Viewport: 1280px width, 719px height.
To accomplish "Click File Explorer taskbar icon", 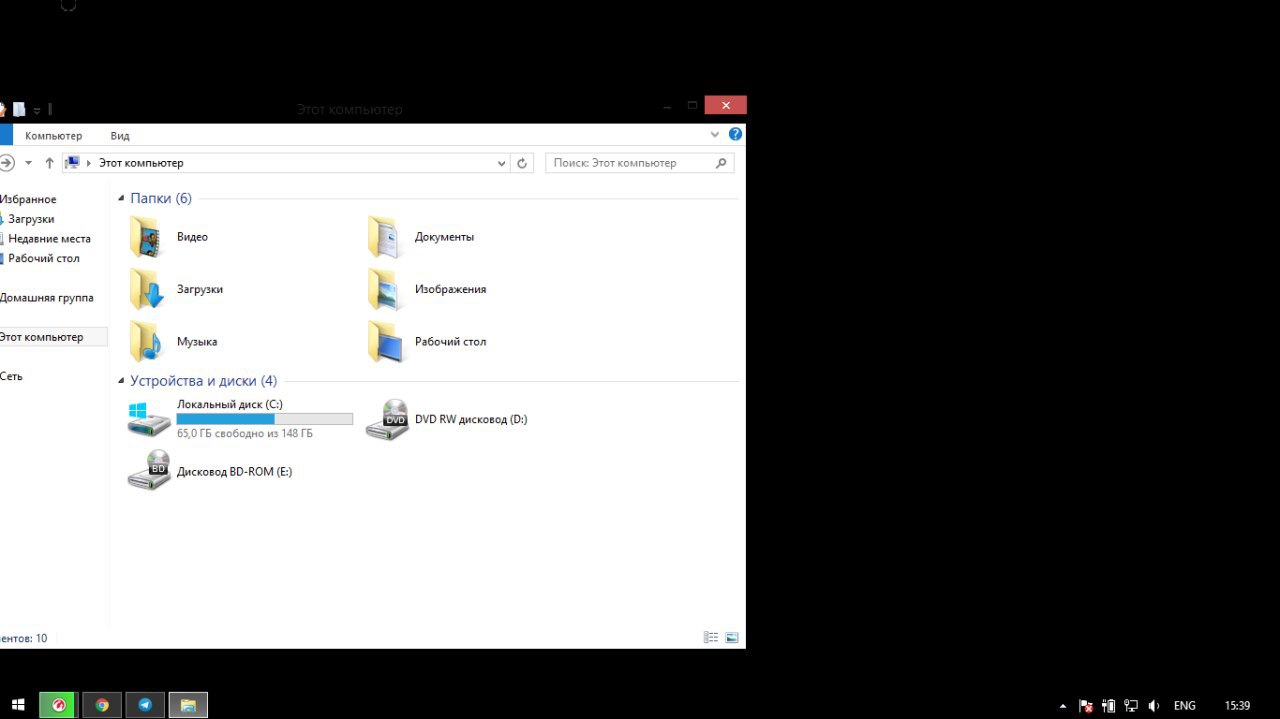I will pos(188,705).
